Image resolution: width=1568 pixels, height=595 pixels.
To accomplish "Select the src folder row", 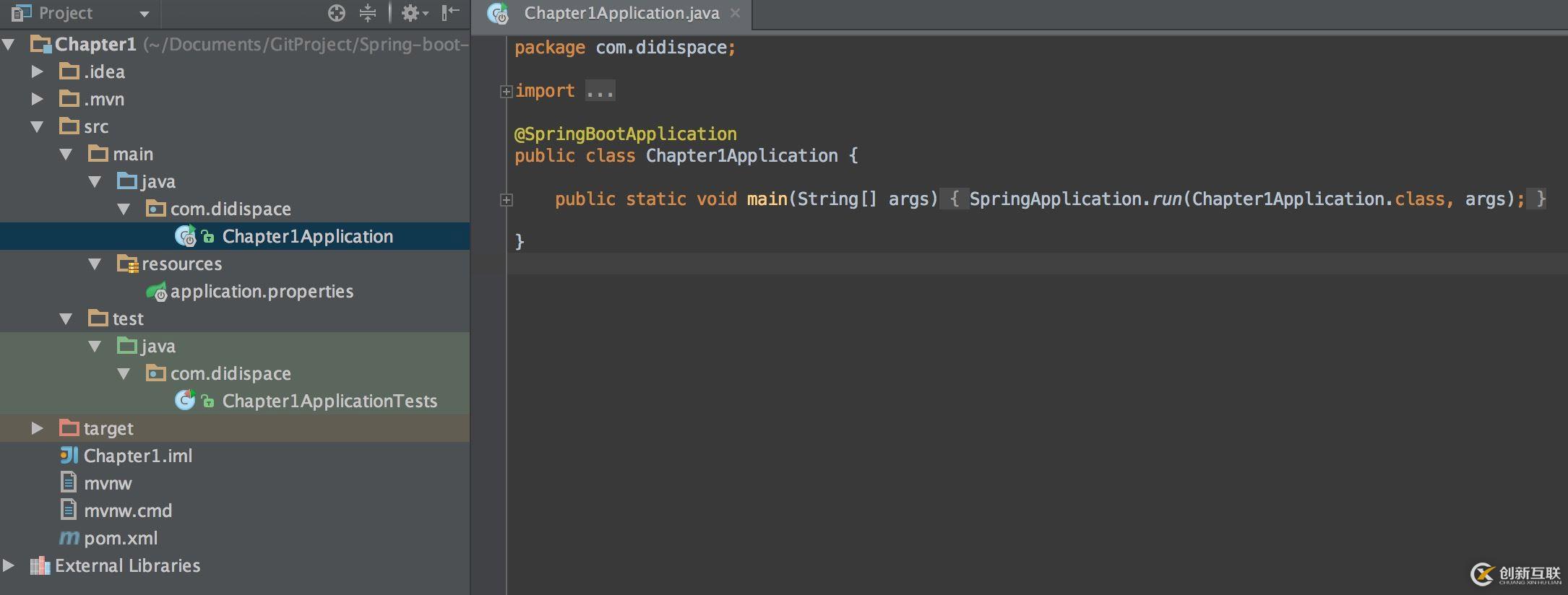I will [x=235, y=126].
